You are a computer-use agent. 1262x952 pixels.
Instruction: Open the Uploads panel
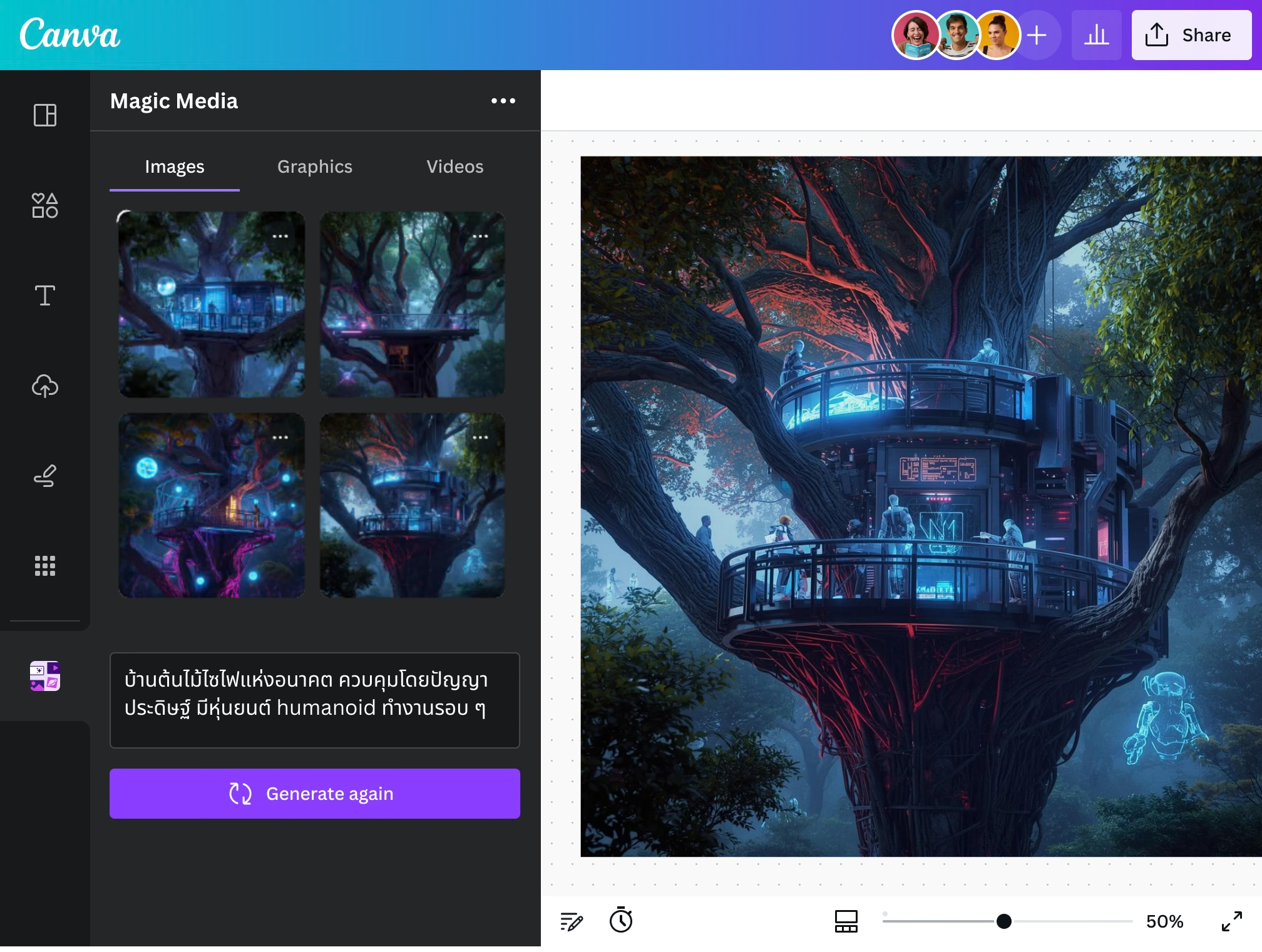44,386
